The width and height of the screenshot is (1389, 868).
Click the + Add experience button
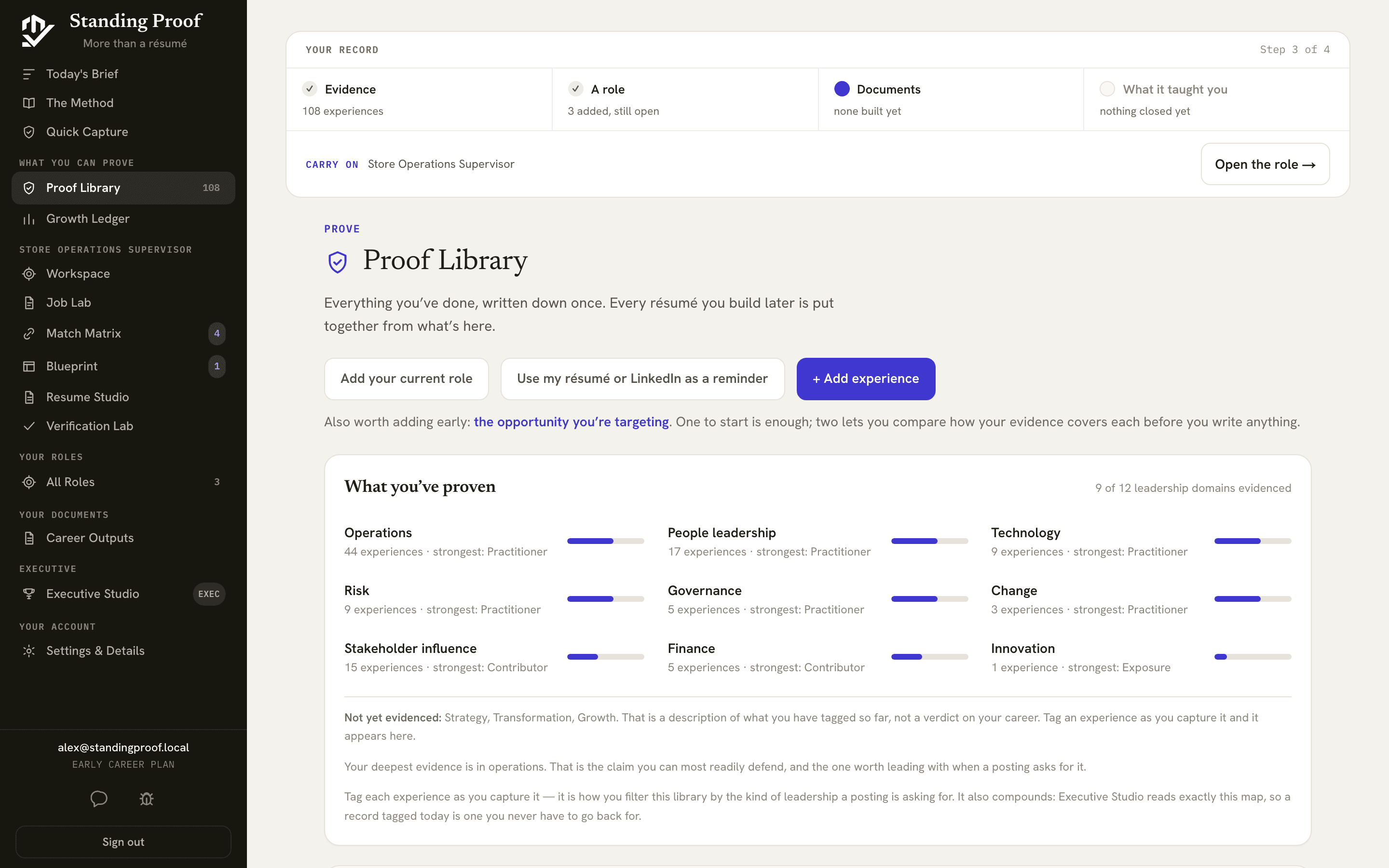866,379
